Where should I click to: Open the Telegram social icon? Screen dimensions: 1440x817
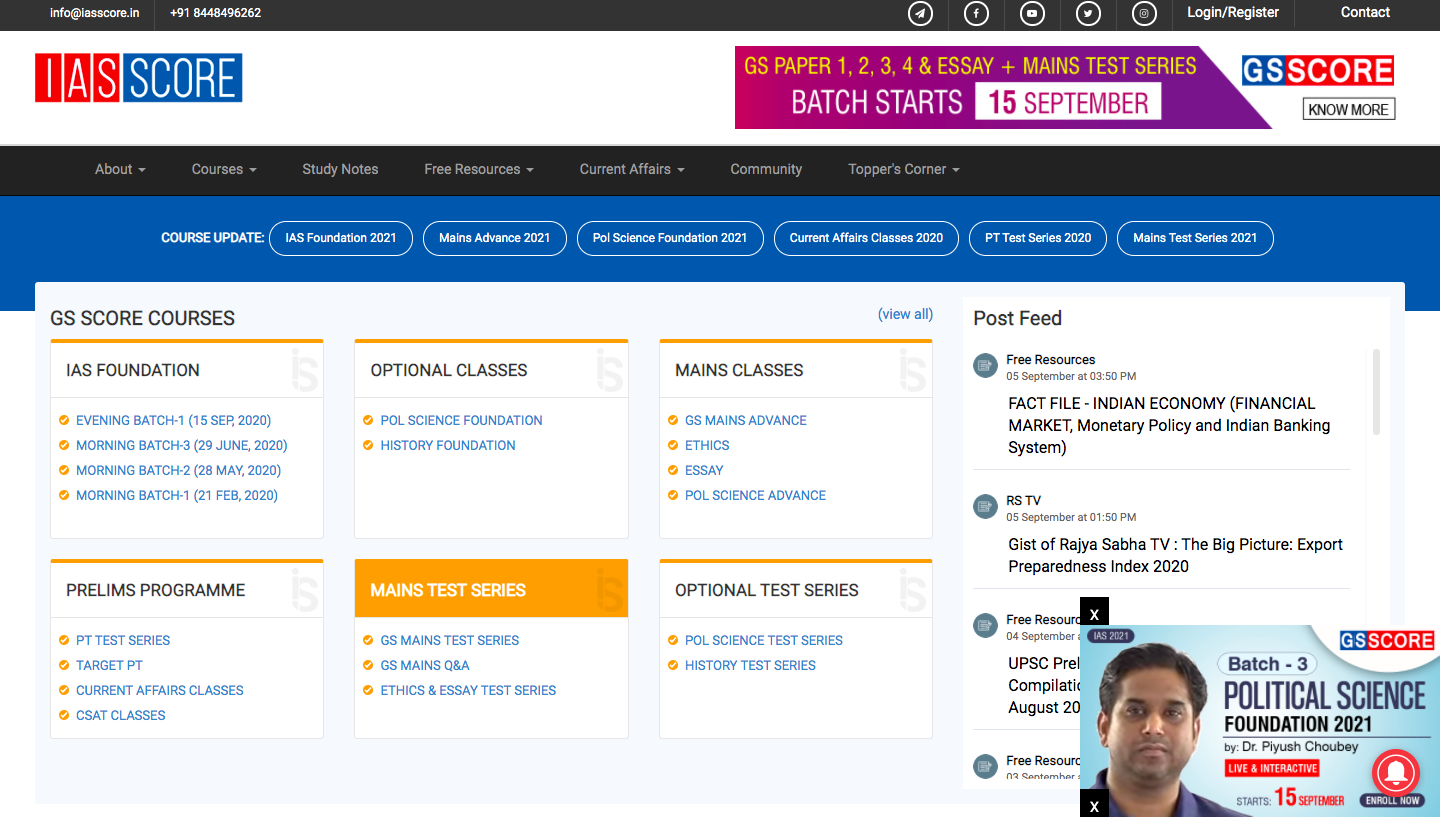click(920, 13)
